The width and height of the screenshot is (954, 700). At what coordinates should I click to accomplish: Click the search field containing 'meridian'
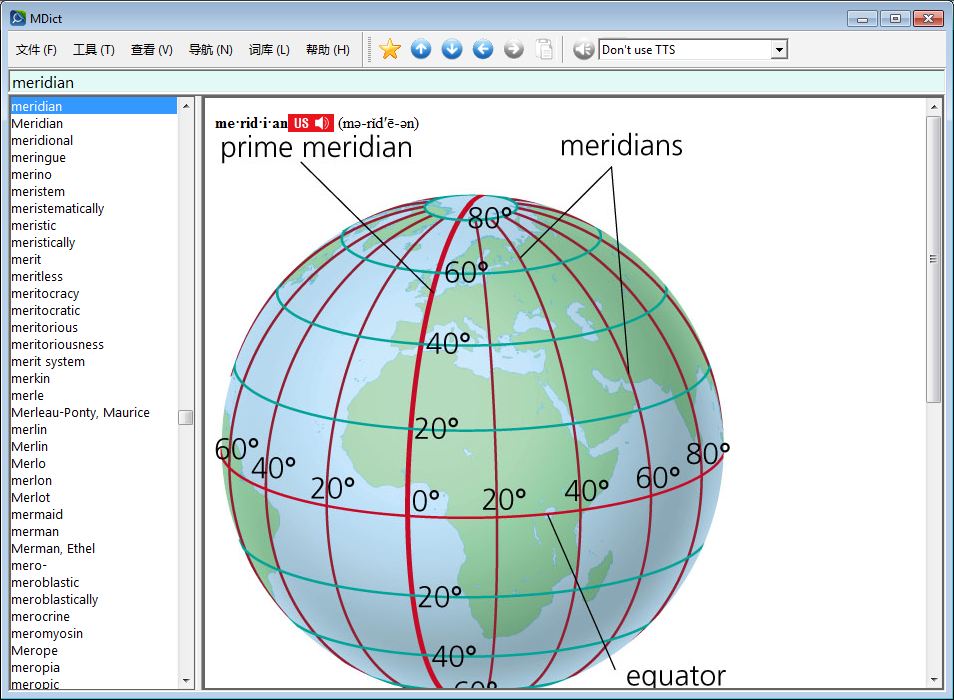476,82
